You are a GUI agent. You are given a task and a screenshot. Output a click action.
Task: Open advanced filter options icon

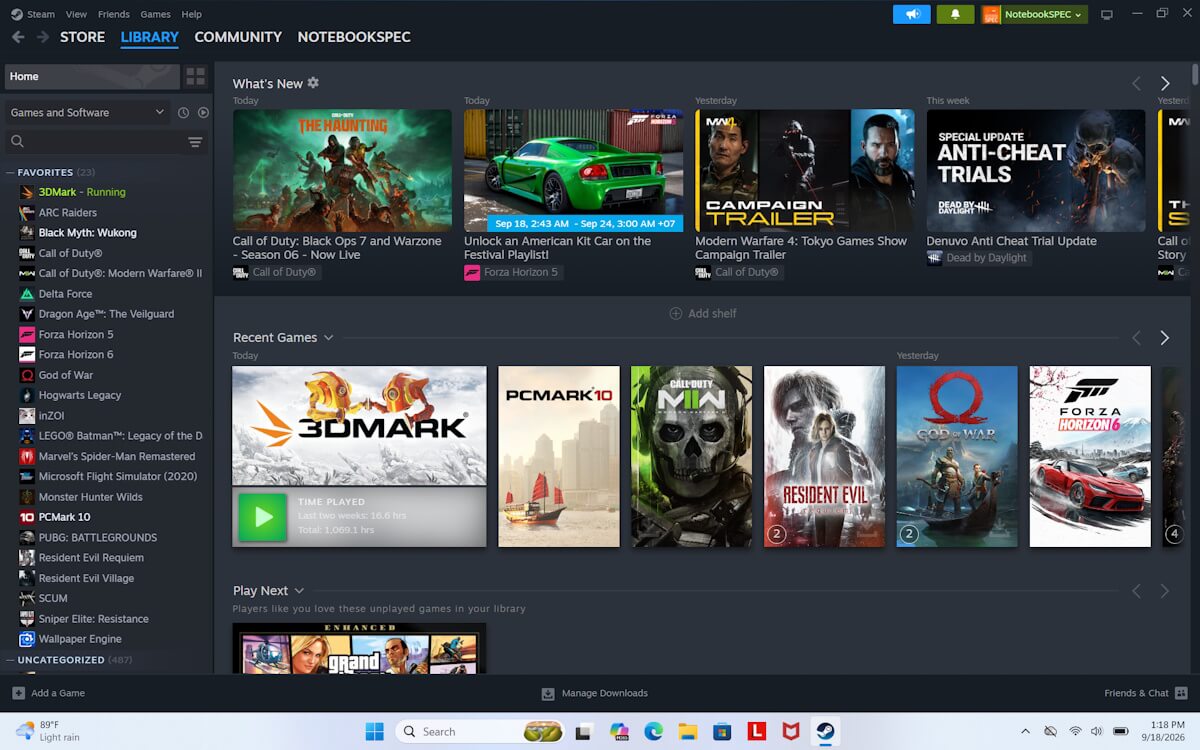click(x=195, y=142)
